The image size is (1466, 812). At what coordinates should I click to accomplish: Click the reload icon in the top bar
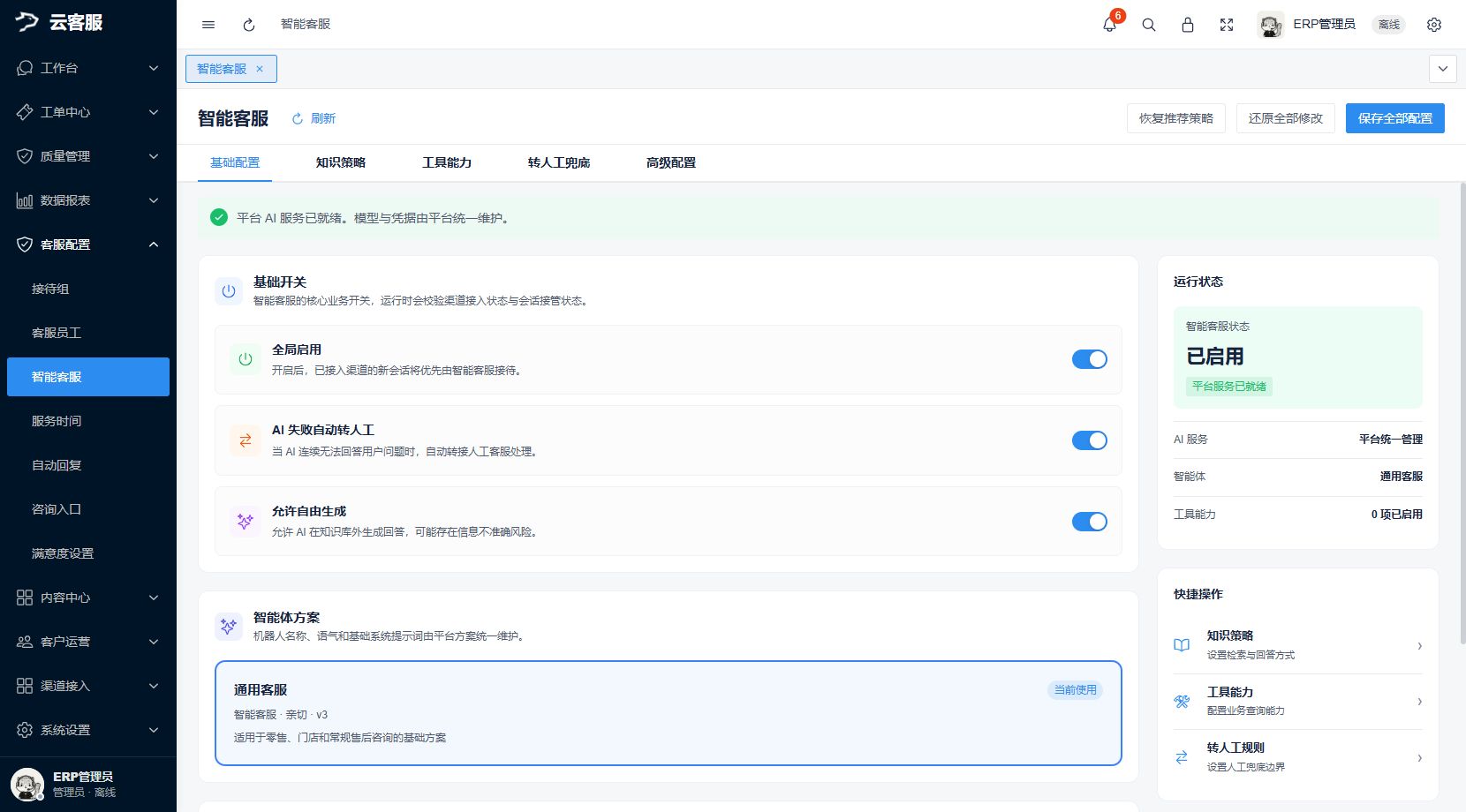(x=249, y=25)
